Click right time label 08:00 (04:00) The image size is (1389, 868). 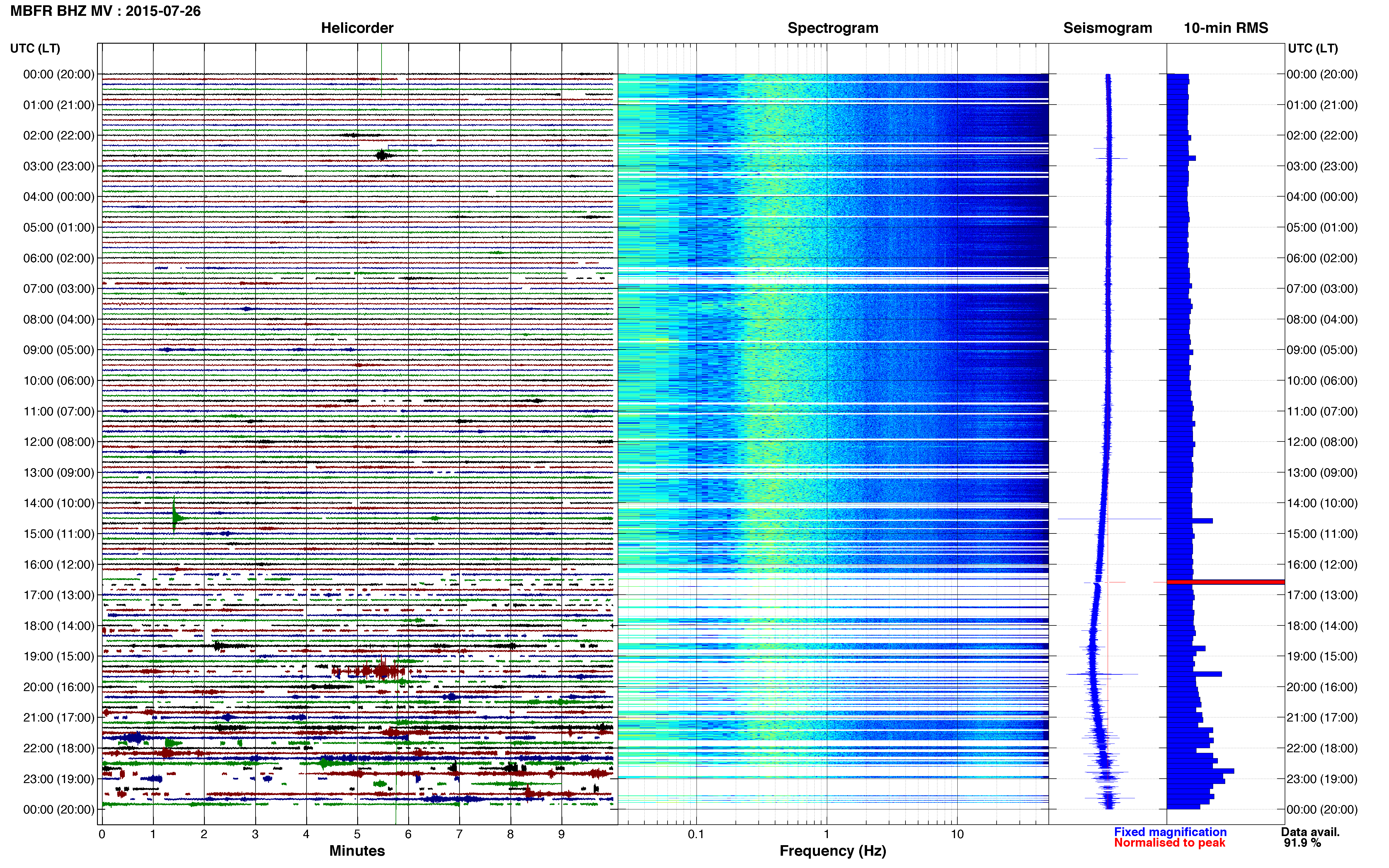click(1322, 319)
